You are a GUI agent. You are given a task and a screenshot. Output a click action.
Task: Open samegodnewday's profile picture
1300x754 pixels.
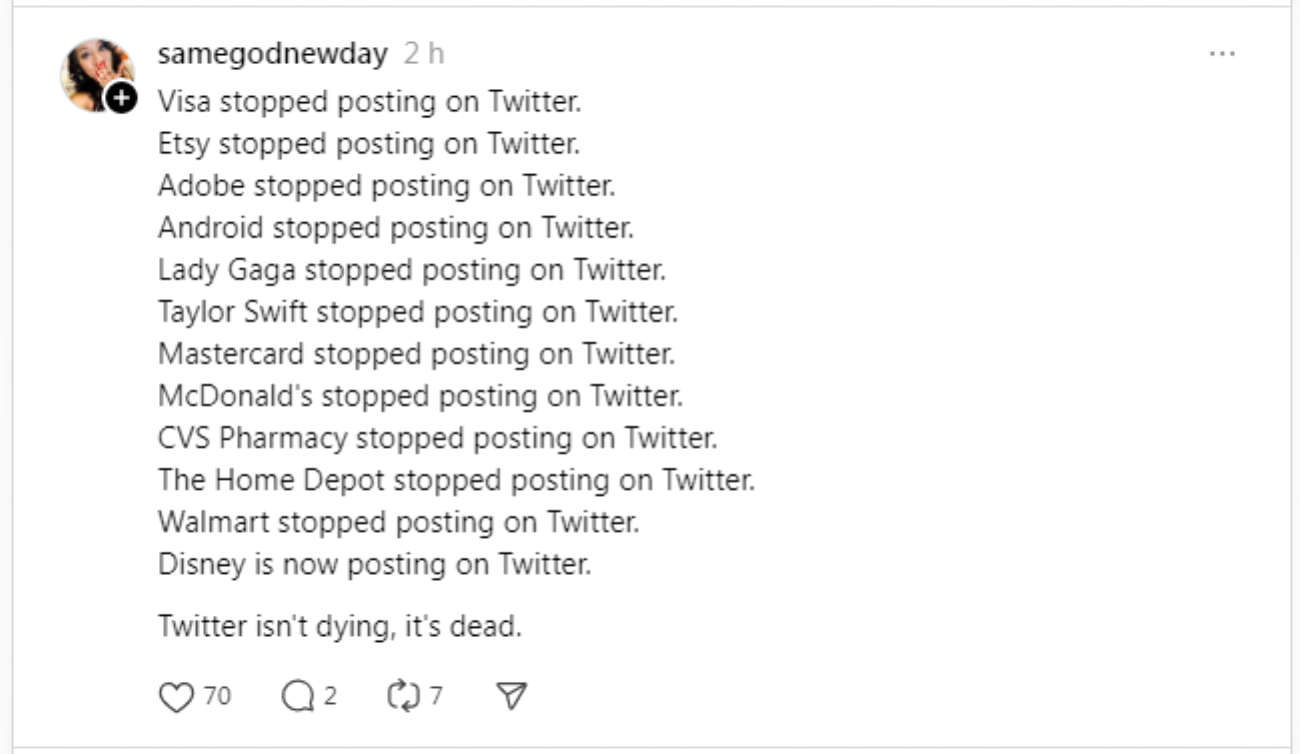pyautogui.click(x=97, y=75)
